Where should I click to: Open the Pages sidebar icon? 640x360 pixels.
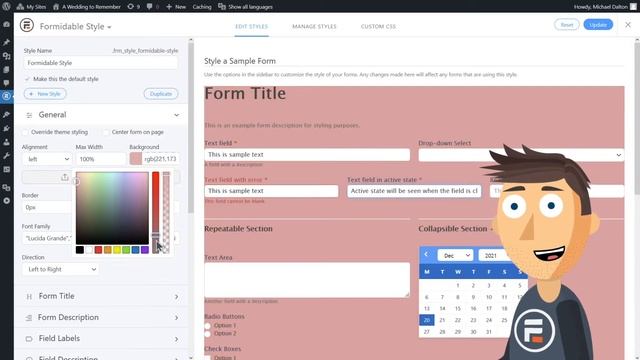click(x=7, y=70)
